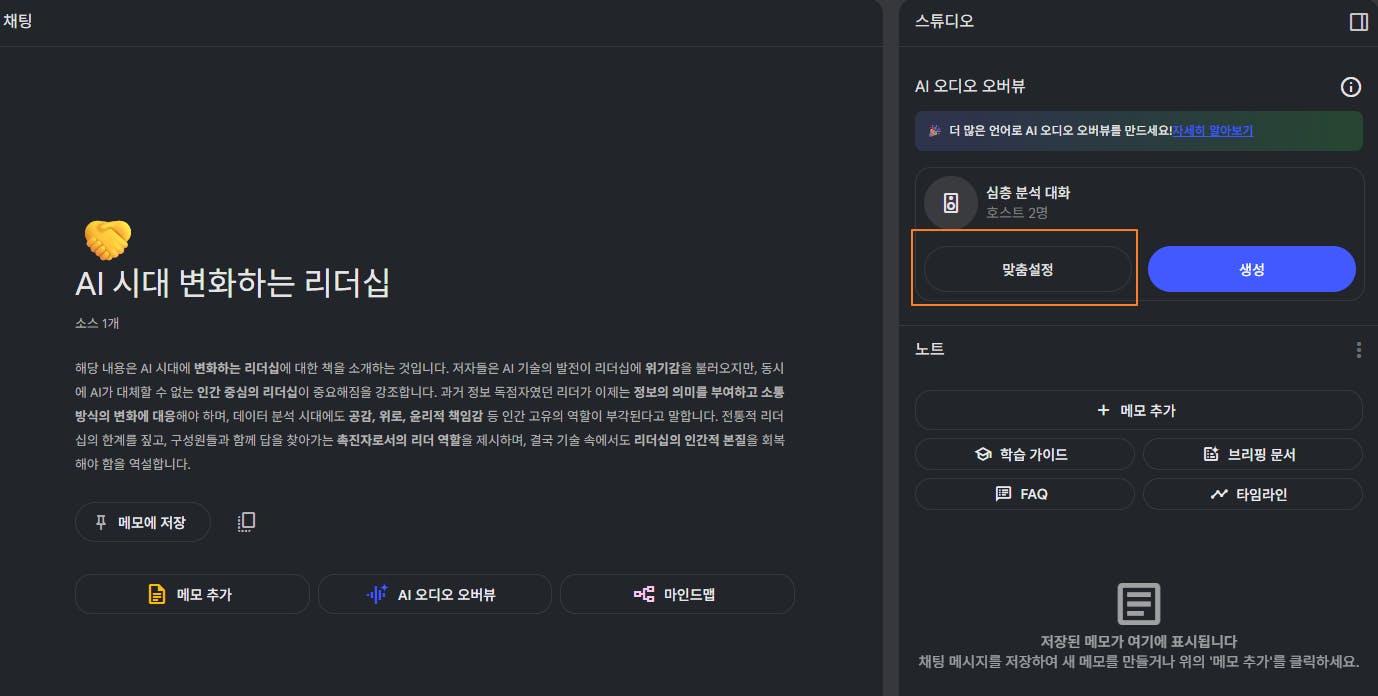This screenshot has height=696, width=1378.
Task: Click the AI 오디오 오버뷰 heading in studio
Action: click(x=970, y=87)
